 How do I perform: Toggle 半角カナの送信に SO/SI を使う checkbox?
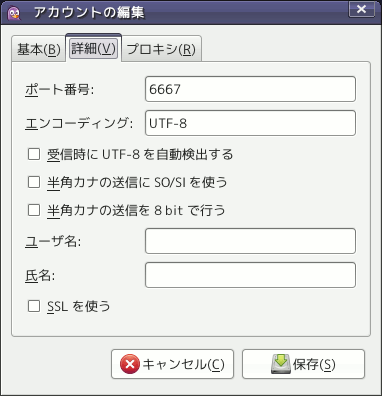point(34,182)
